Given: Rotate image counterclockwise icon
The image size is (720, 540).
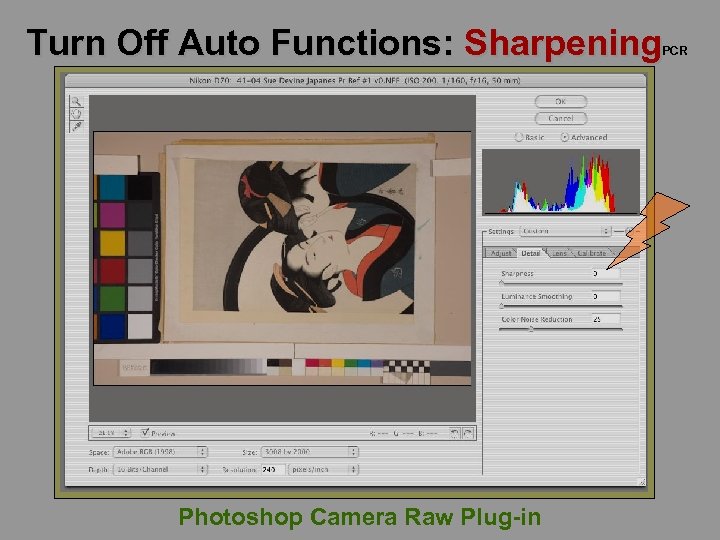Looking at the screenshot, I should click(455, 433).
